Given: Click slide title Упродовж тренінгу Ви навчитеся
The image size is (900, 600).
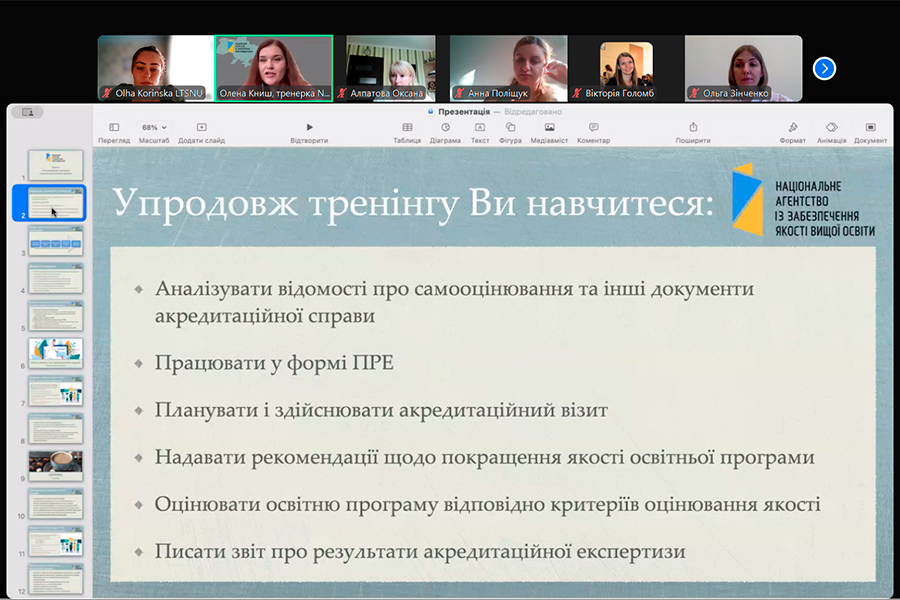Looking at the screenshot, I should pos(413,203).
